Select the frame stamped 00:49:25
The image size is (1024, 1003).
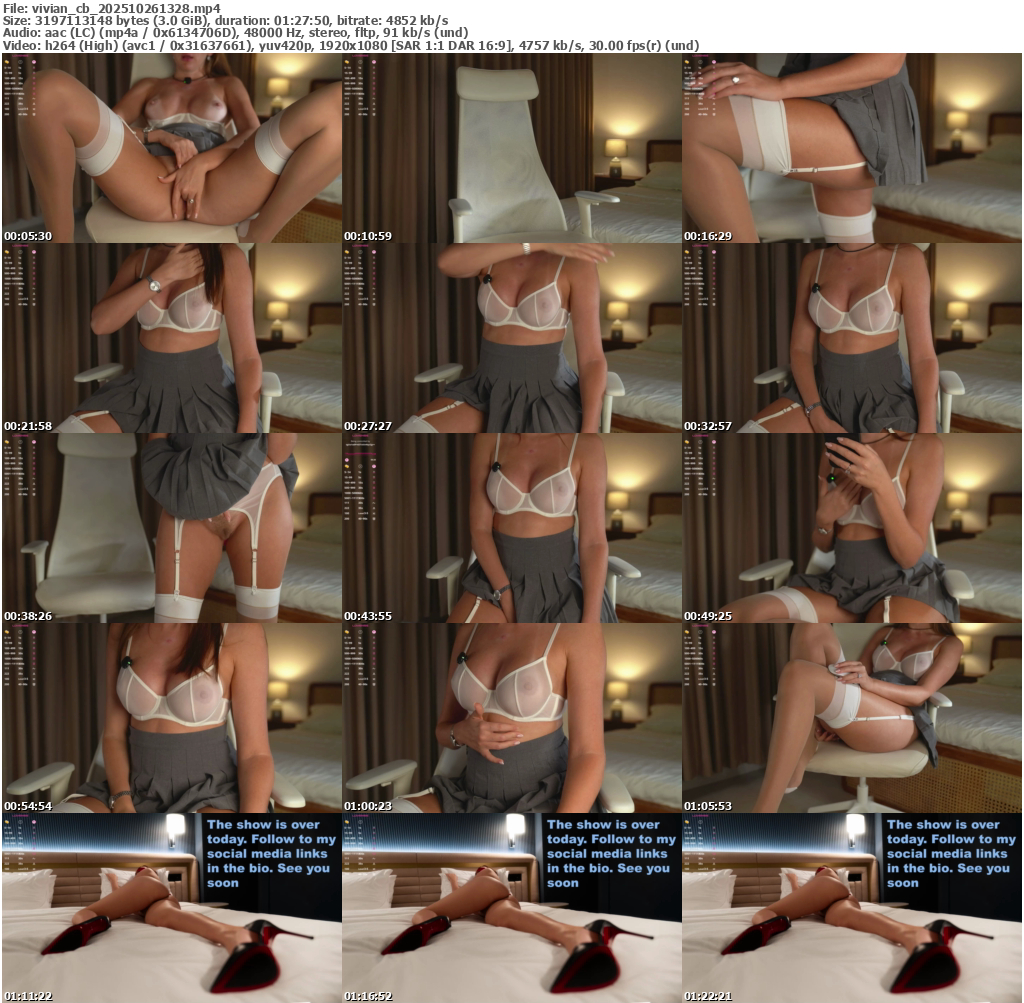click(852, 527)
